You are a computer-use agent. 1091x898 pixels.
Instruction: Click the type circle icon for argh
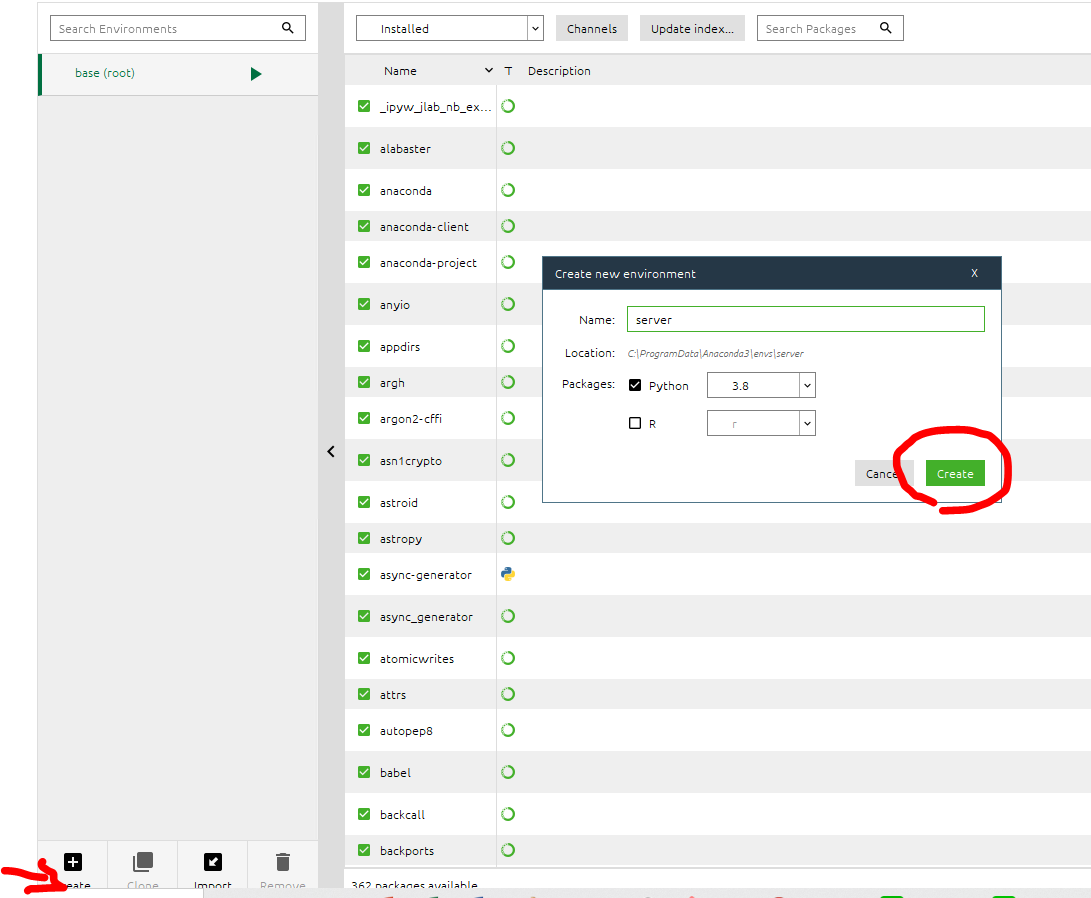click(x=508, y=382)
